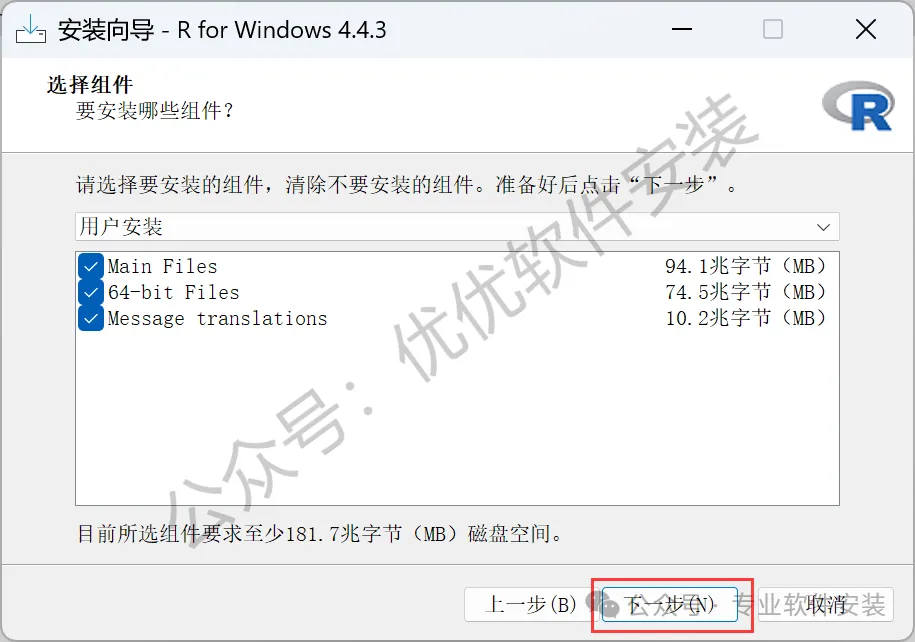Viewport: 915px width, 642px height.
Task: Click the empty area of components list
Action: [457, 418]
